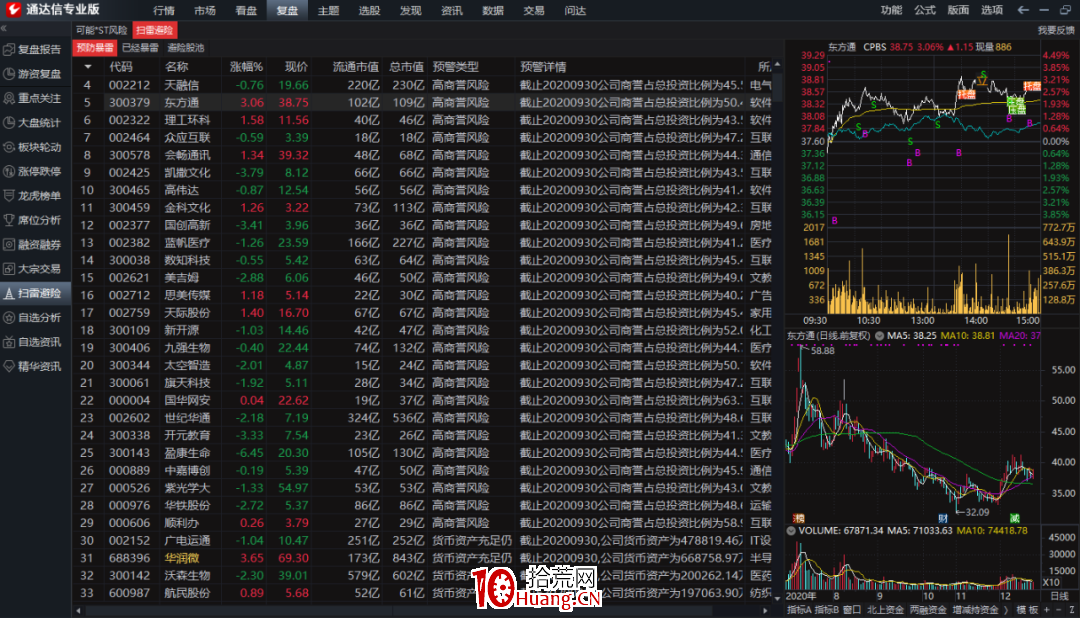
Task: Click the 我要反馈 feedback link
Action: tap(1056, 30)
